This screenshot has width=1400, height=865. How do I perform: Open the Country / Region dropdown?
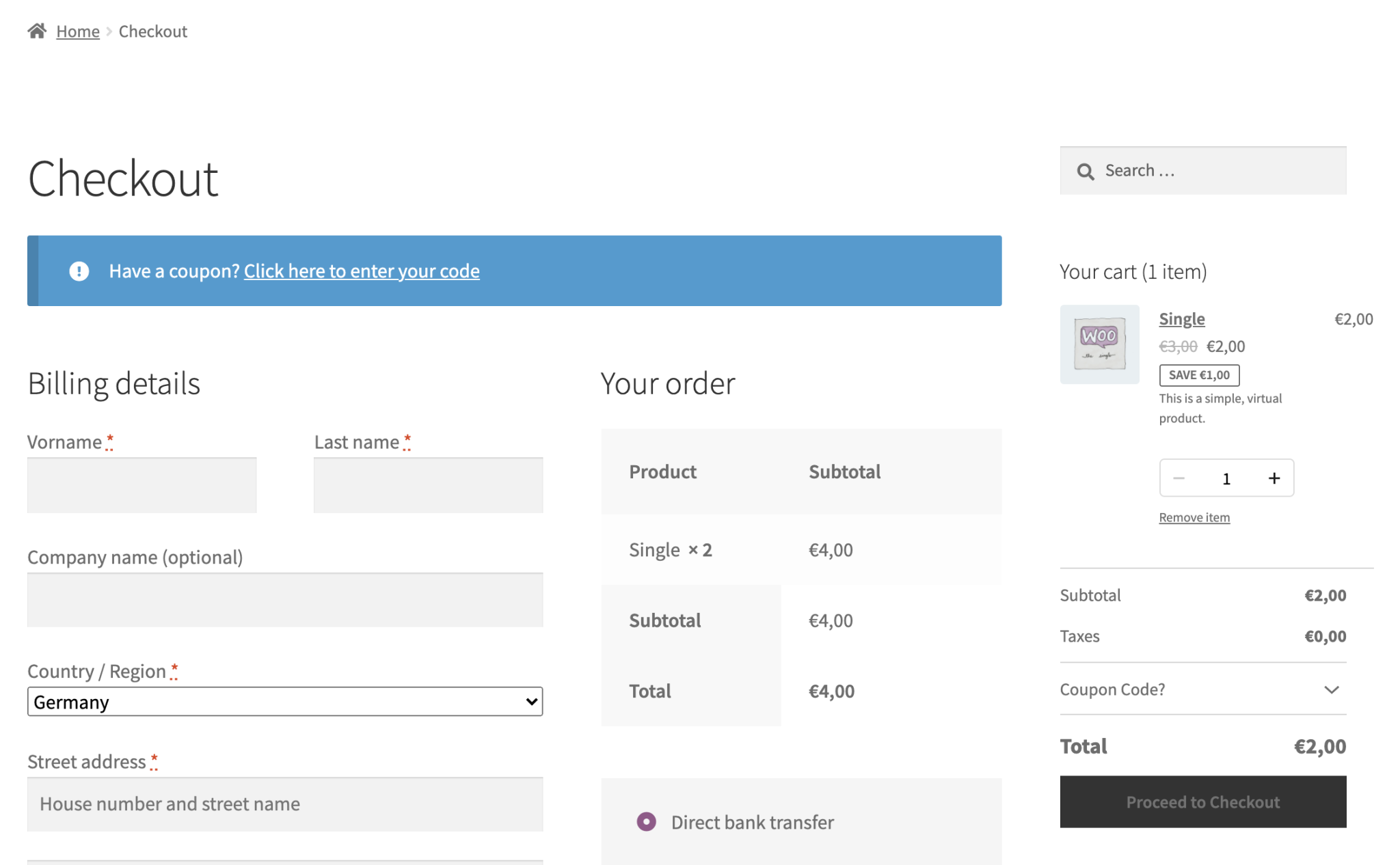(284, 702)
